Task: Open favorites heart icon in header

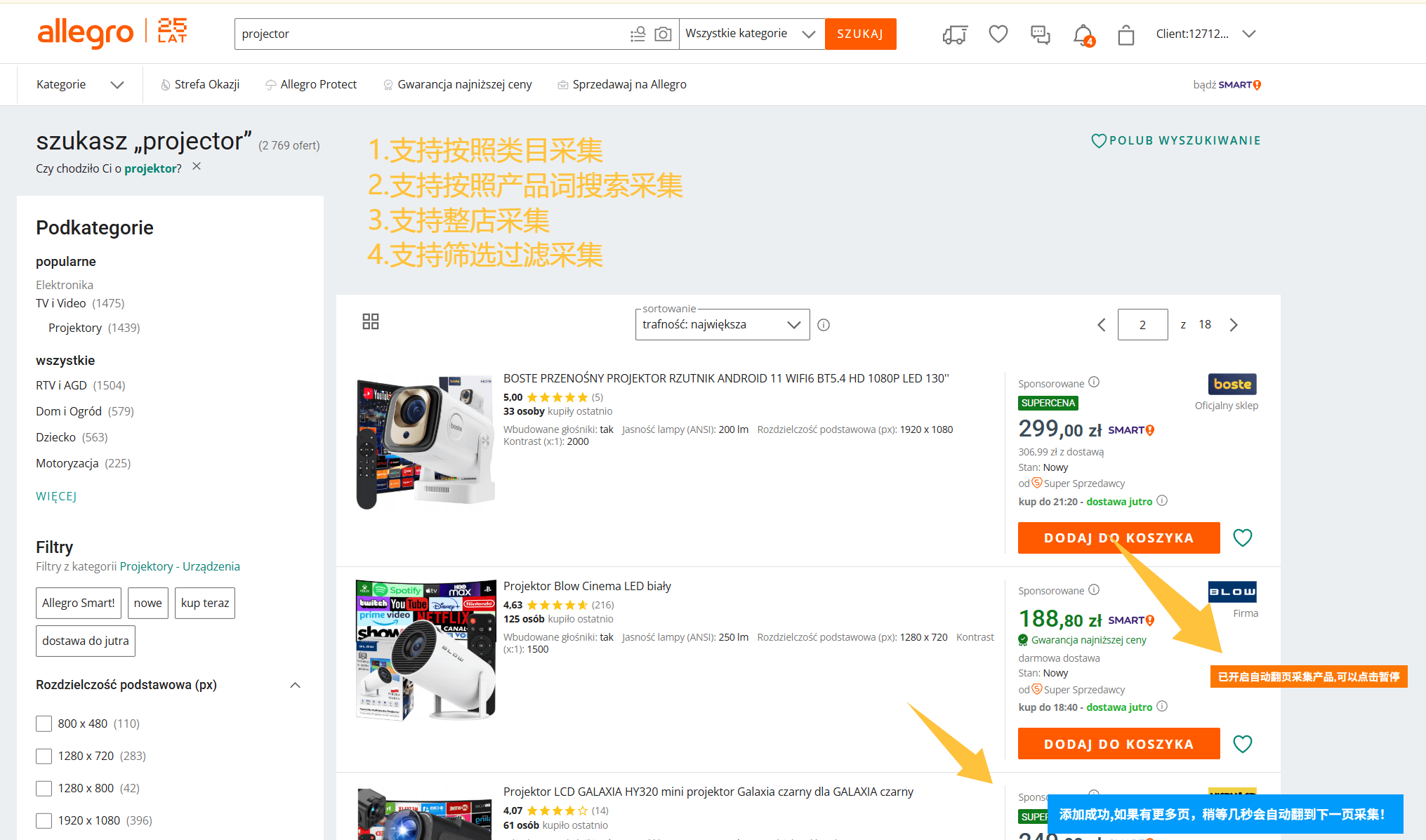Action: [998, 34]
